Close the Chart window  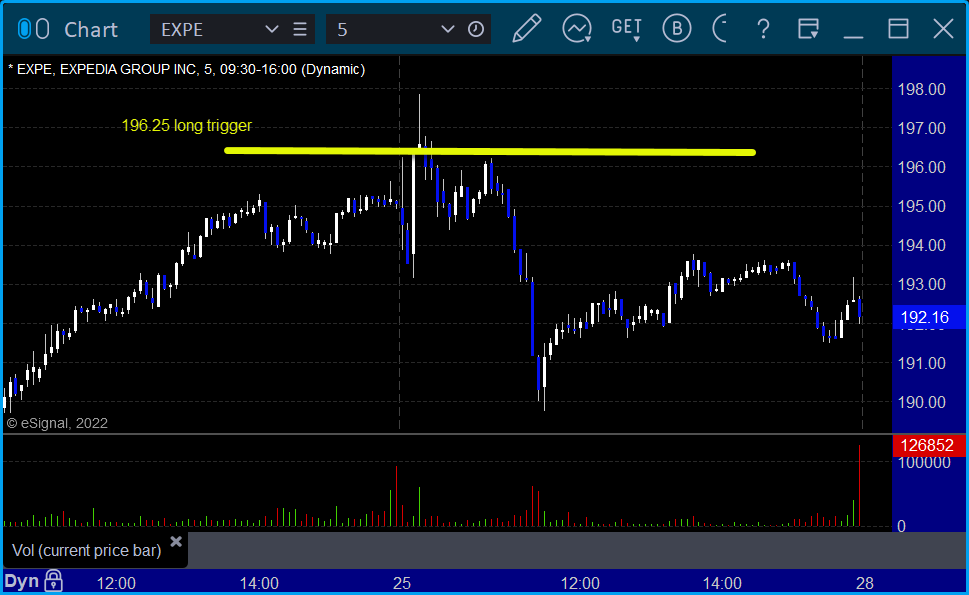click(943, 29)
